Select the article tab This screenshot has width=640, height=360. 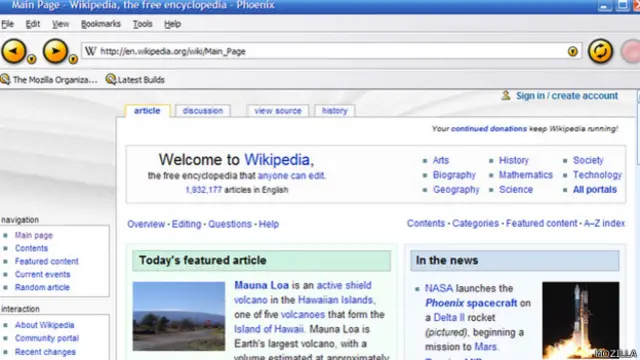click(147, 111)
